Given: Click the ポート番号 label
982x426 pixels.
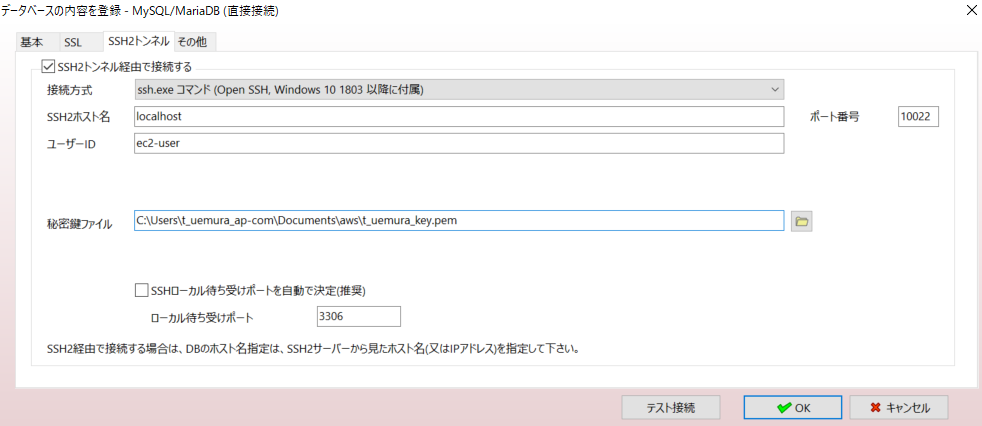Looking at the screenshot, I should [834, 117].
